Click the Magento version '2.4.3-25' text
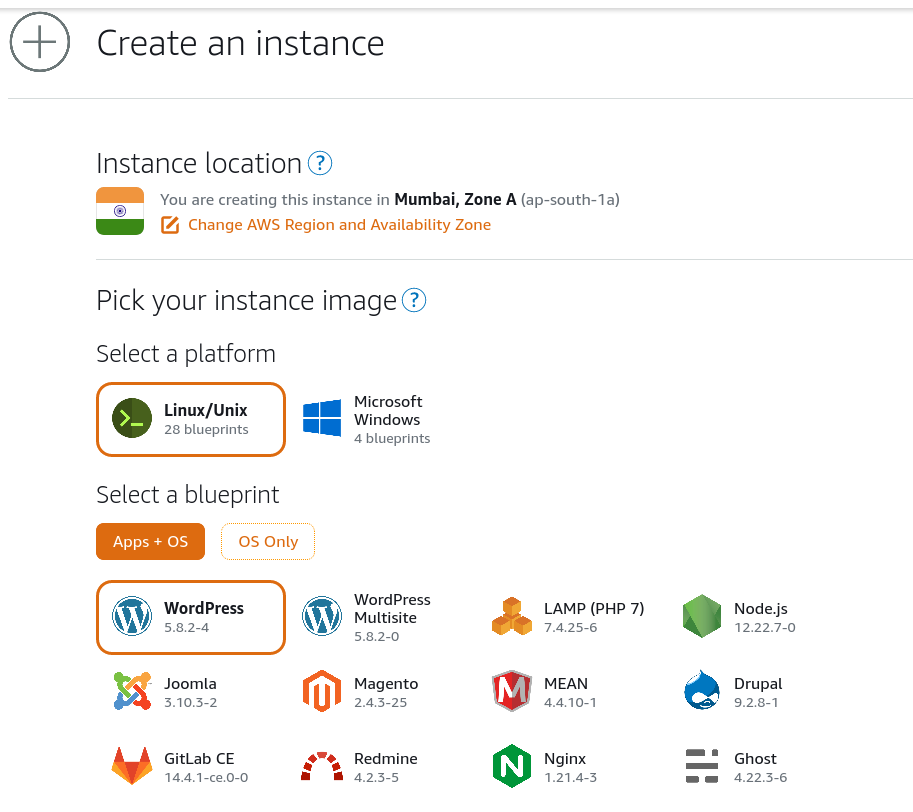 click(380, 703)
